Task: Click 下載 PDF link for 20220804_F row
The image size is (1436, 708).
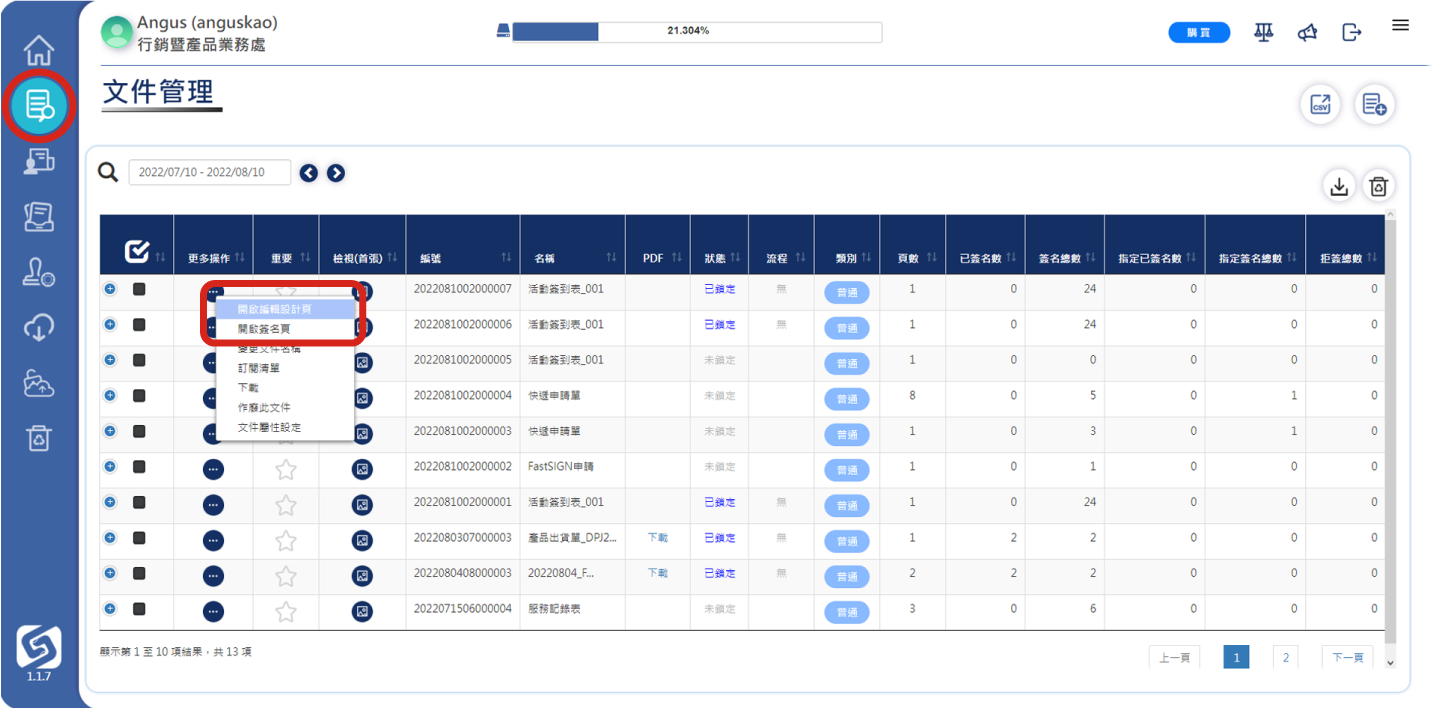Action: click(657, 573)
